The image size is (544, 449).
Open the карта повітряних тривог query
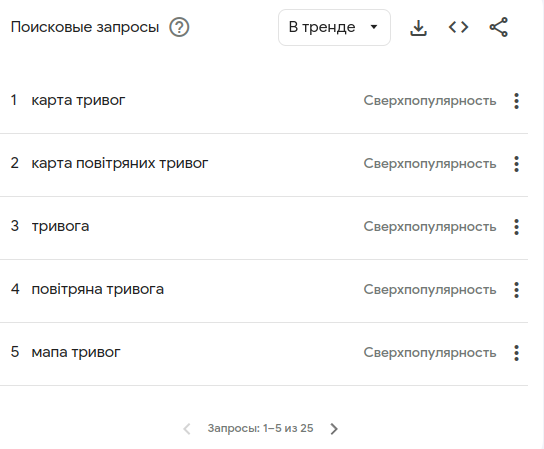[x=120, y=163]
